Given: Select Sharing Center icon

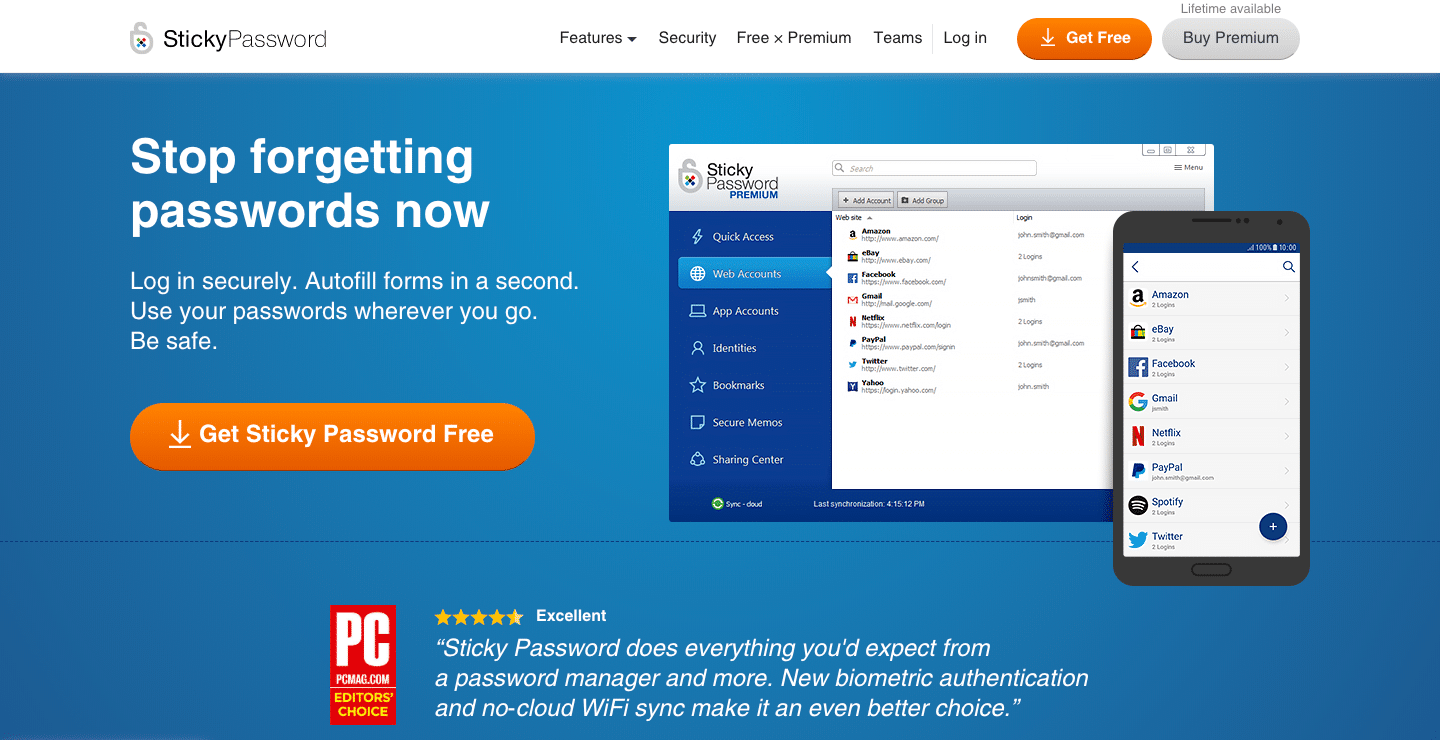Looking at the screenshot, I should (x=698, y=459).
